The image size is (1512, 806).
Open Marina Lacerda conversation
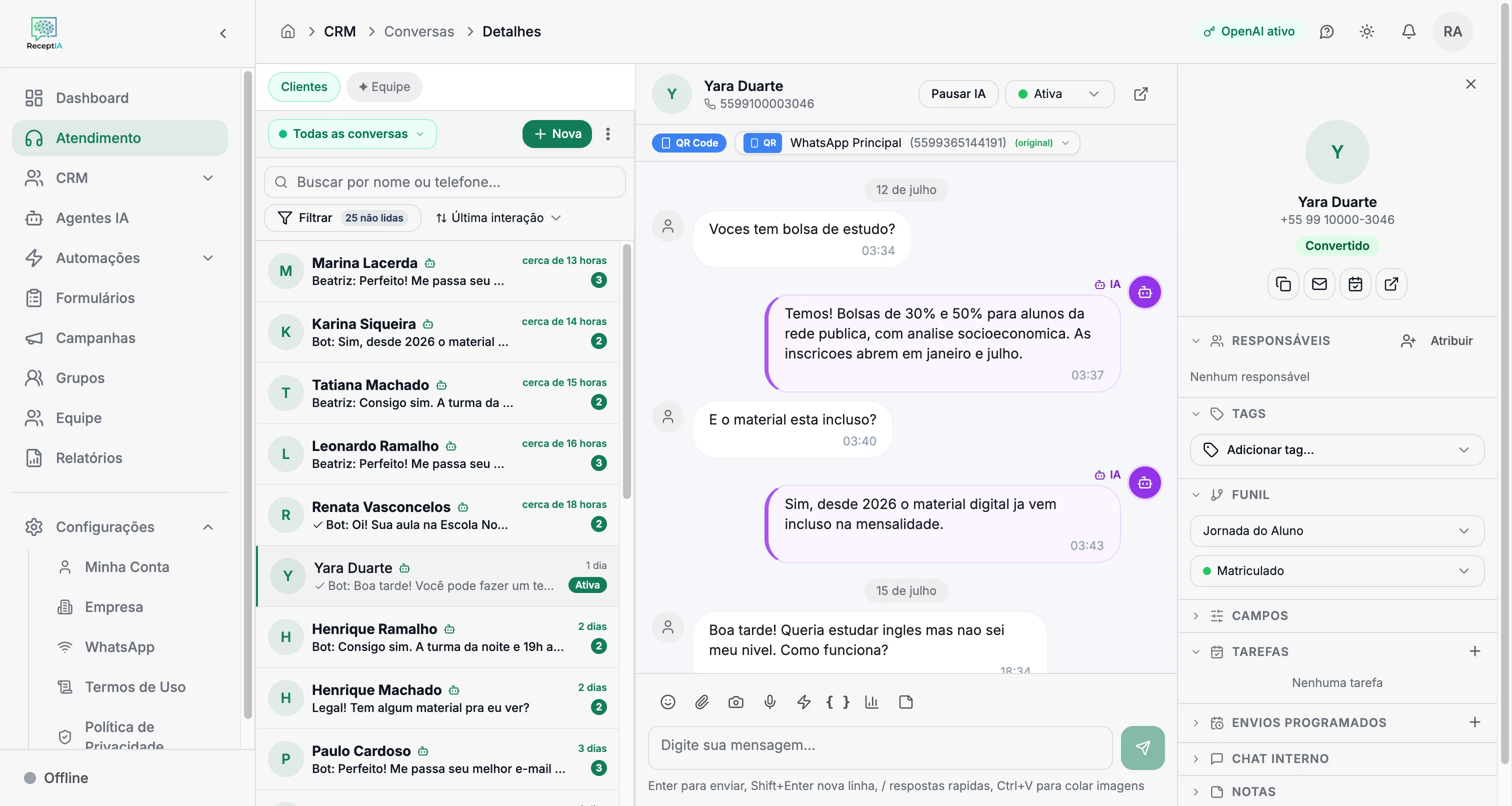tap(438, 271)
